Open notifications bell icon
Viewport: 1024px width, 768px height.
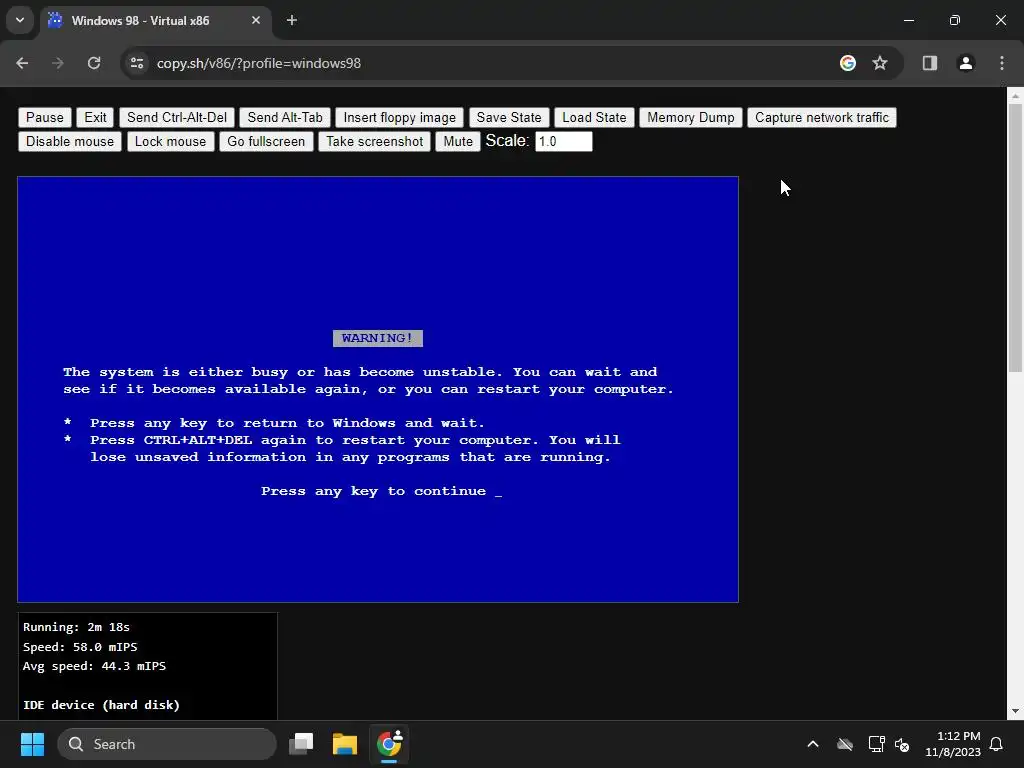click(997, 744)
